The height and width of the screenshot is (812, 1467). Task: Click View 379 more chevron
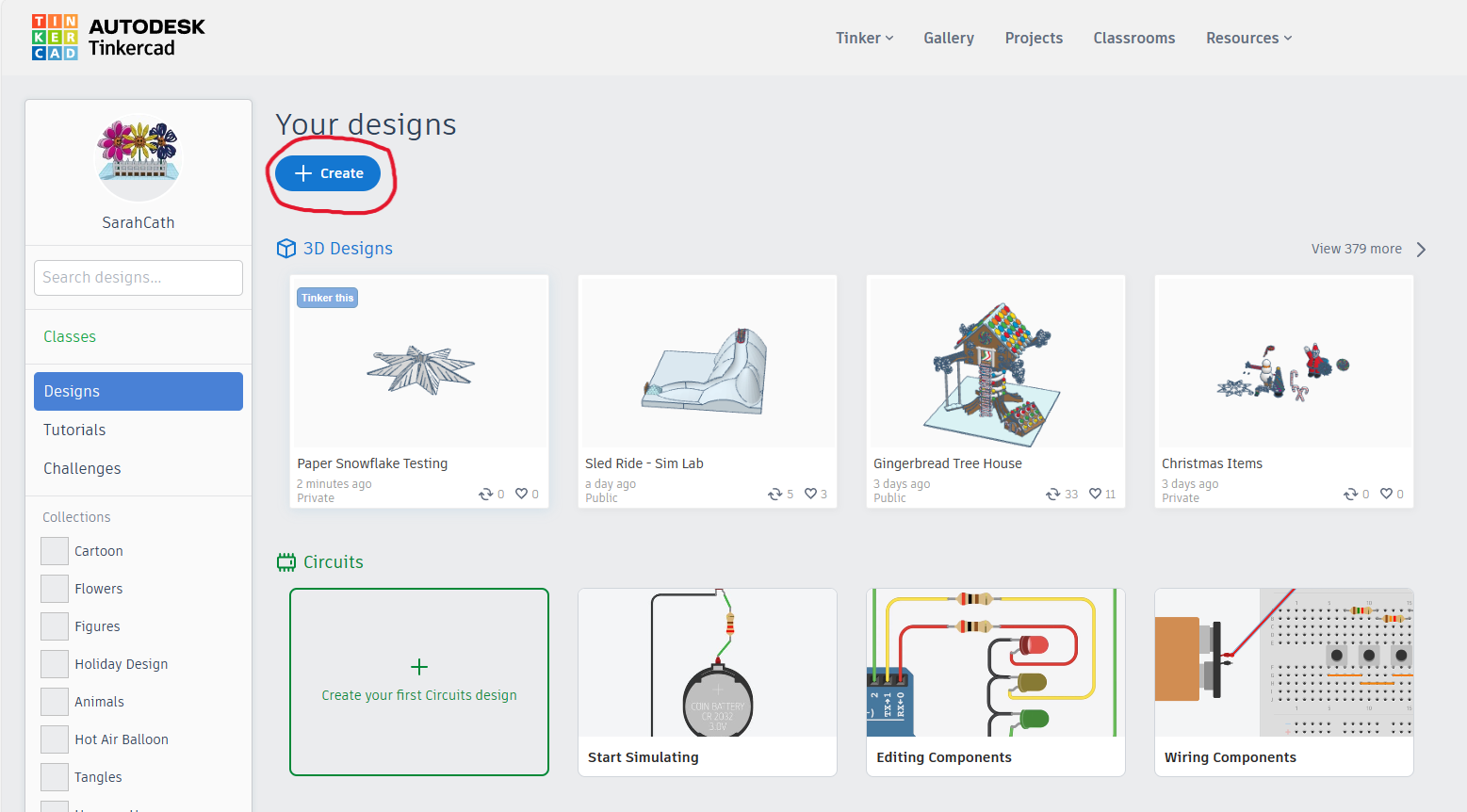tap(1421, 249)
